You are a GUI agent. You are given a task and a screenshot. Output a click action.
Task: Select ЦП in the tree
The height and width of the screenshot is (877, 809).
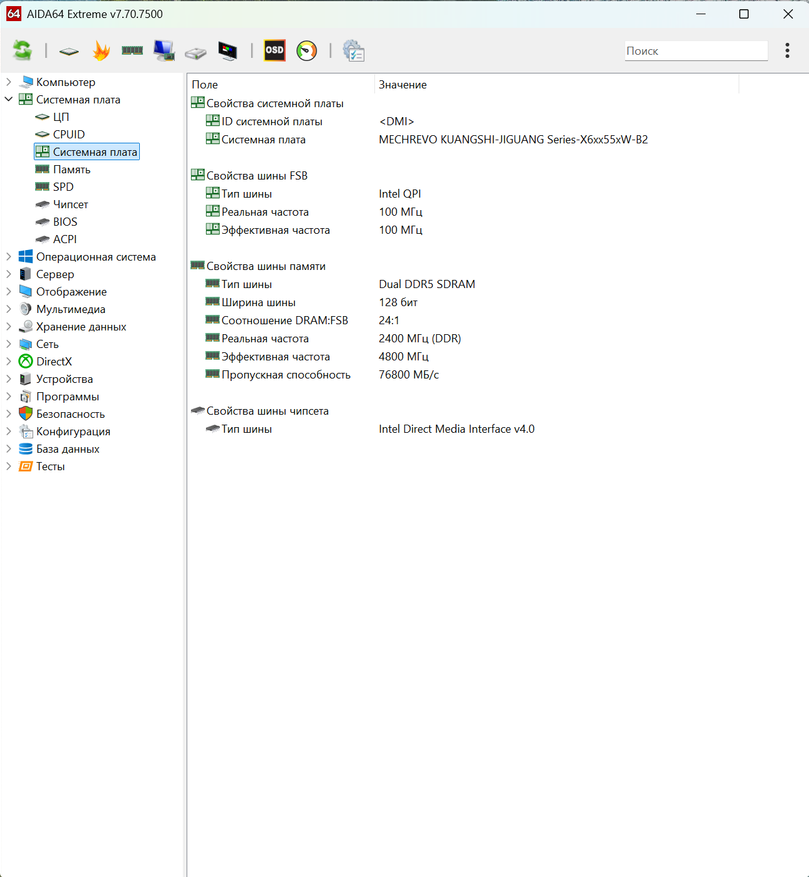coord(60,117)
